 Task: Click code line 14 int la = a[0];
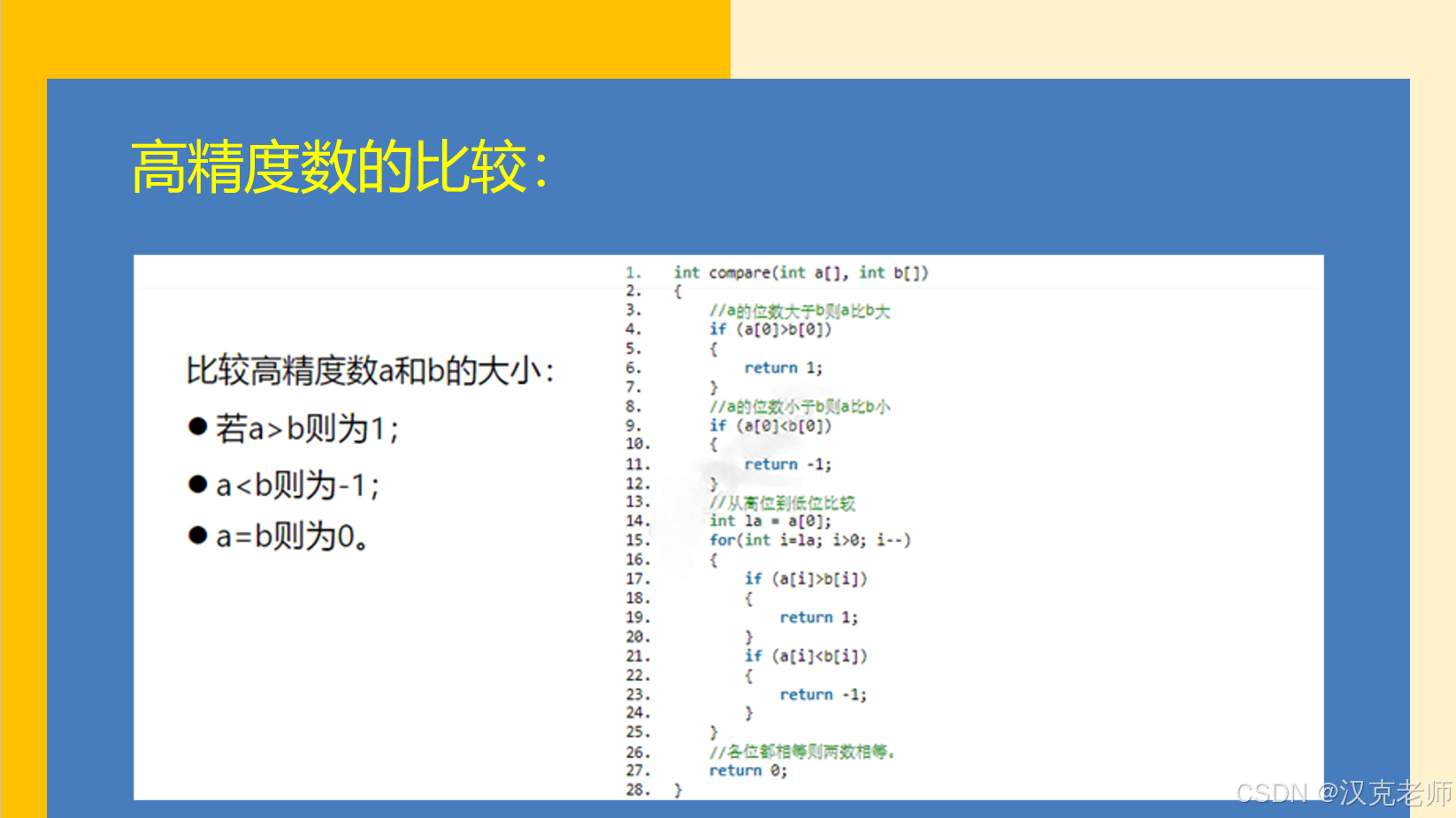click(770, 522)
